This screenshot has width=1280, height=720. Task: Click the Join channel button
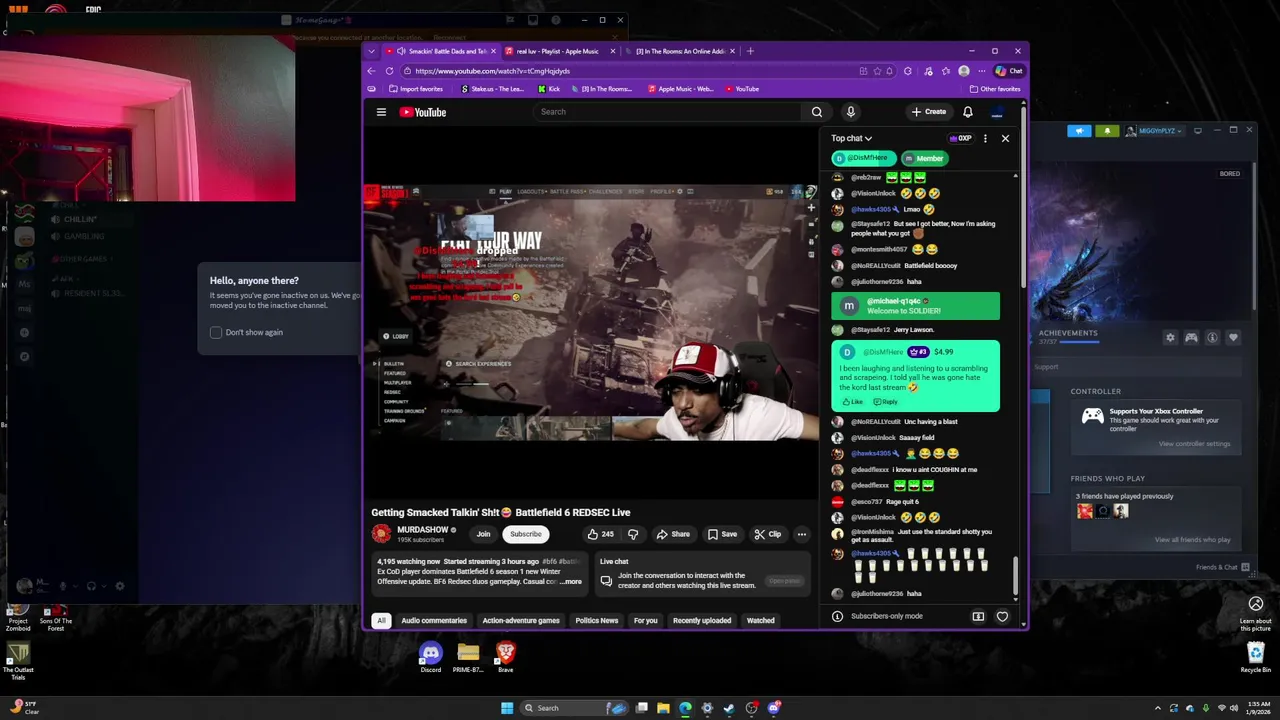pos(483,534)
